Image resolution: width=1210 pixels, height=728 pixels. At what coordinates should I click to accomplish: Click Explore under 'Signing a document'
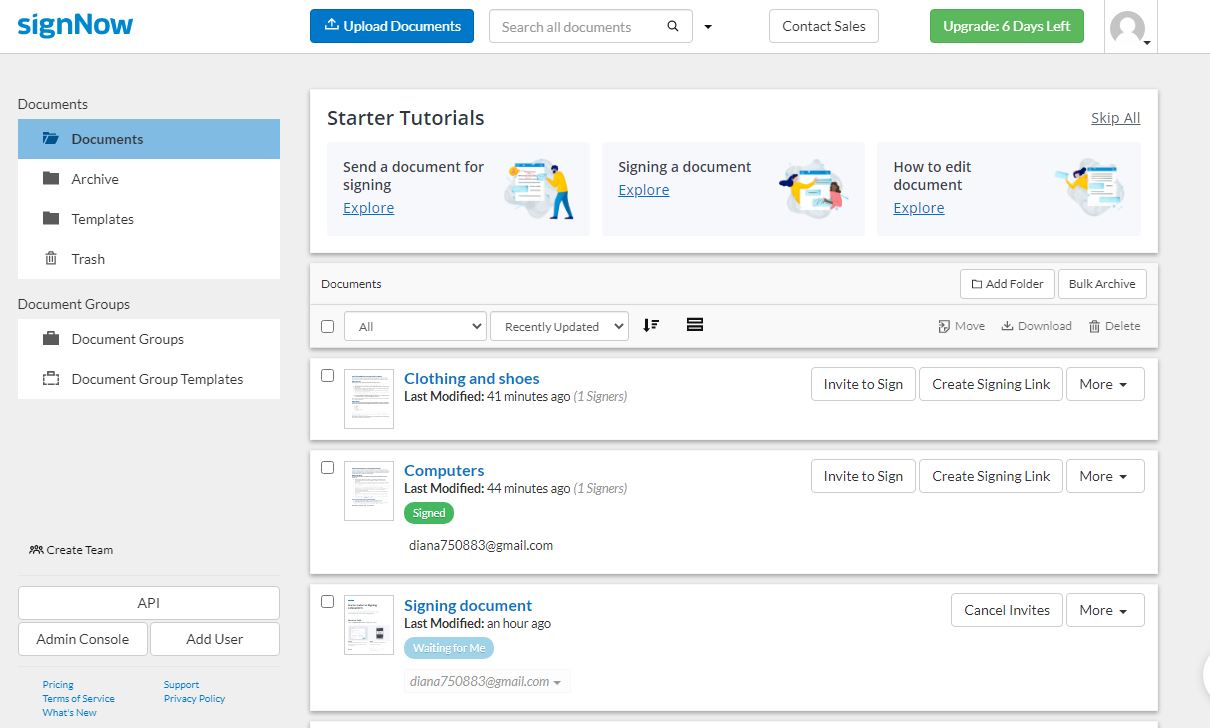click(644, 190)
